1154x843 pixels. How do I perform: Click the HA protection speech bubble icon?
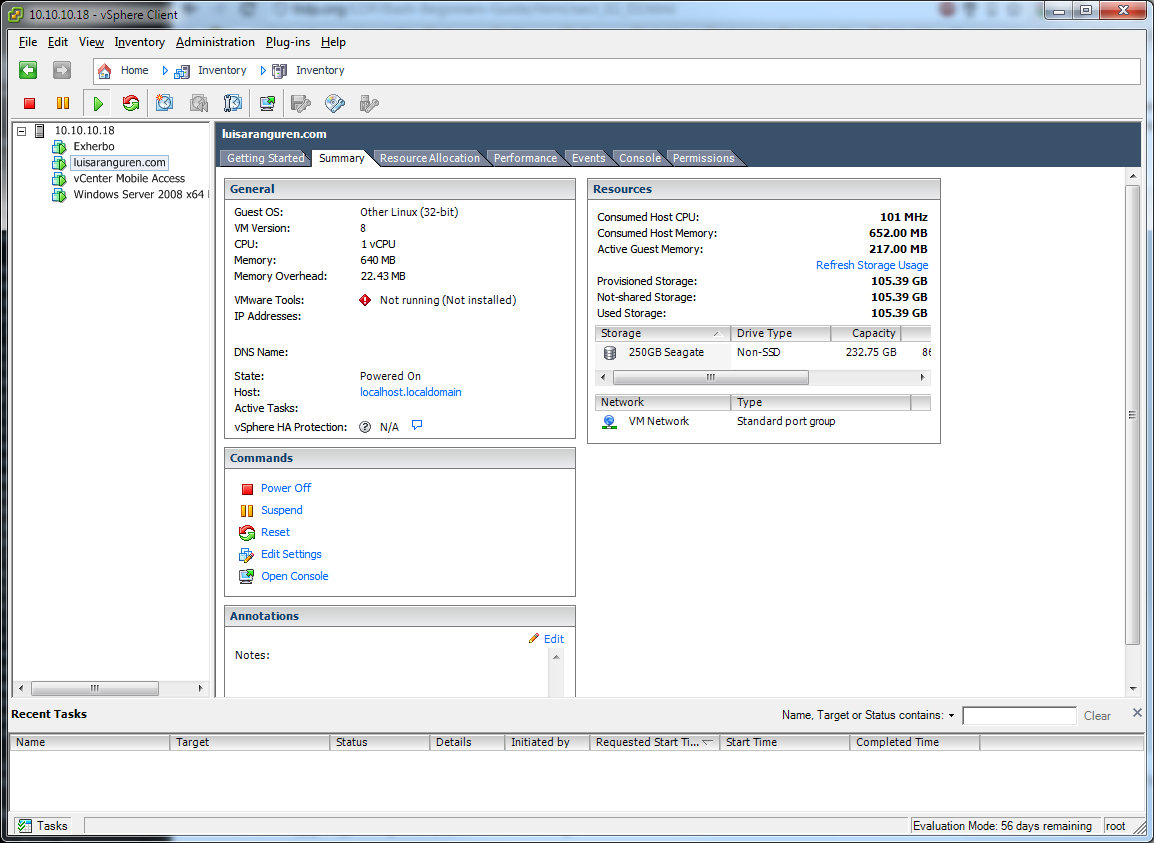(x=417, y=425)
